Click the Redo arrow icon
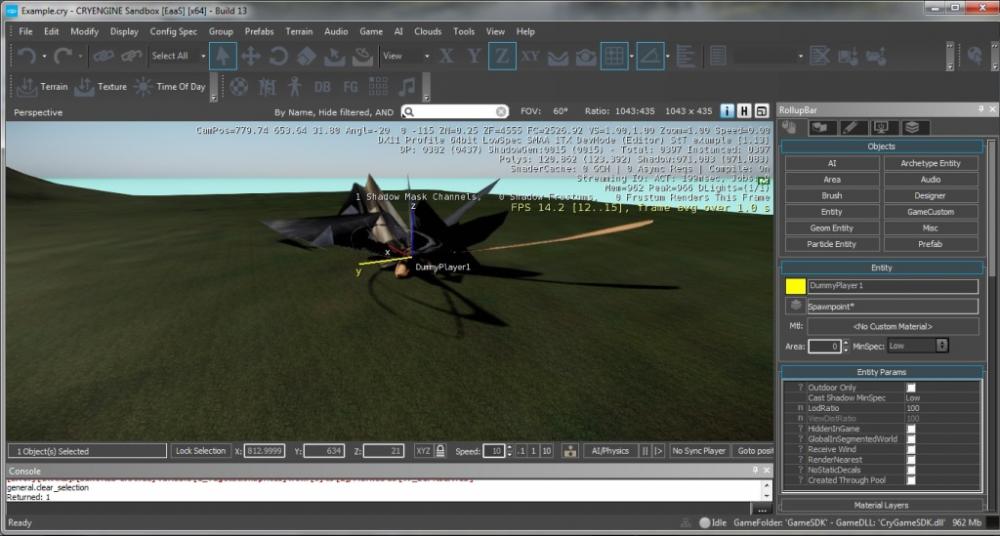The image size is (1000, 536). (62, 56)
